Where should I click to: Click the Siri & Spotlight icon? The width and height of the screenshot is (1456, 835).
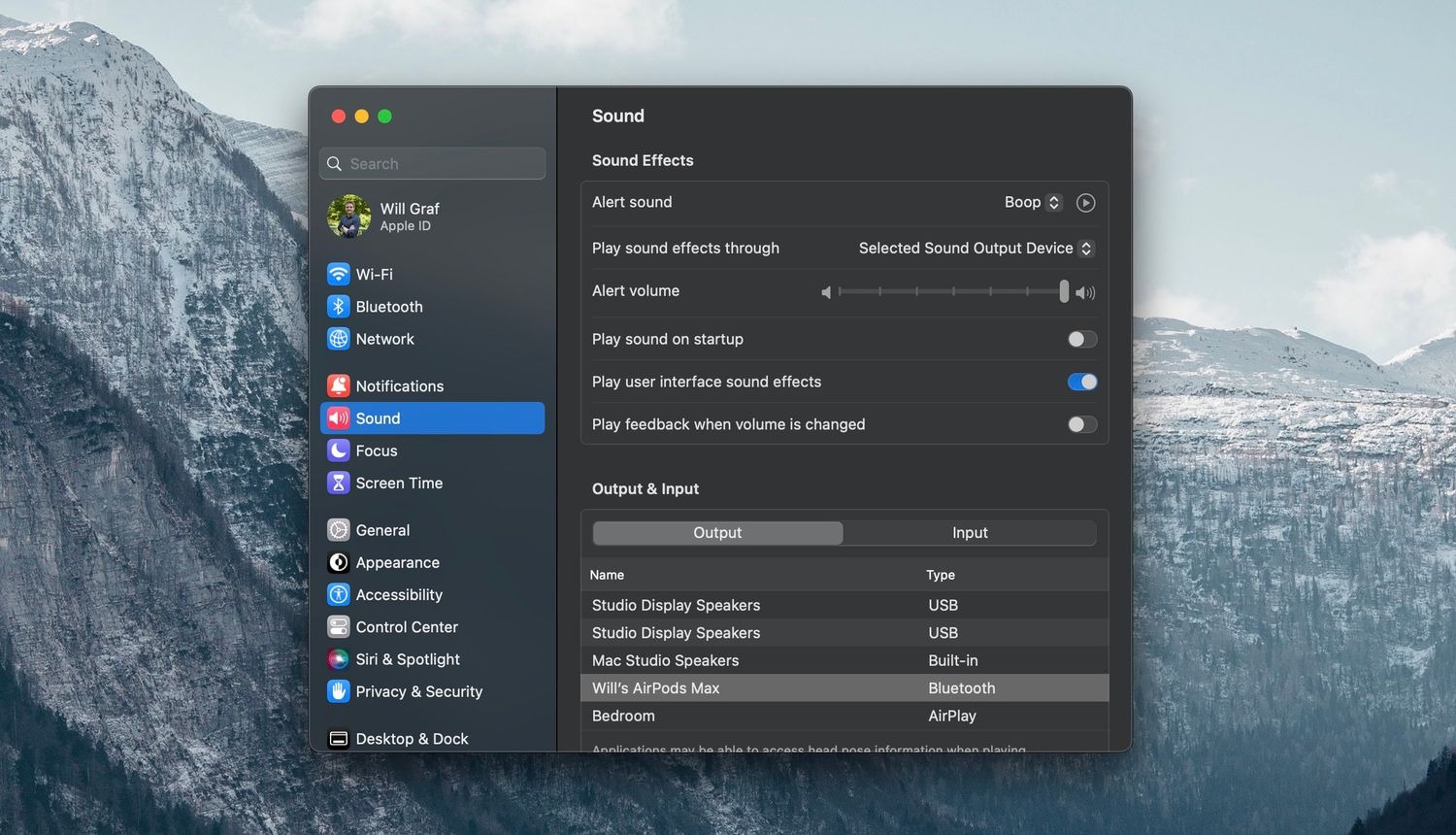[x=338, y=659]
